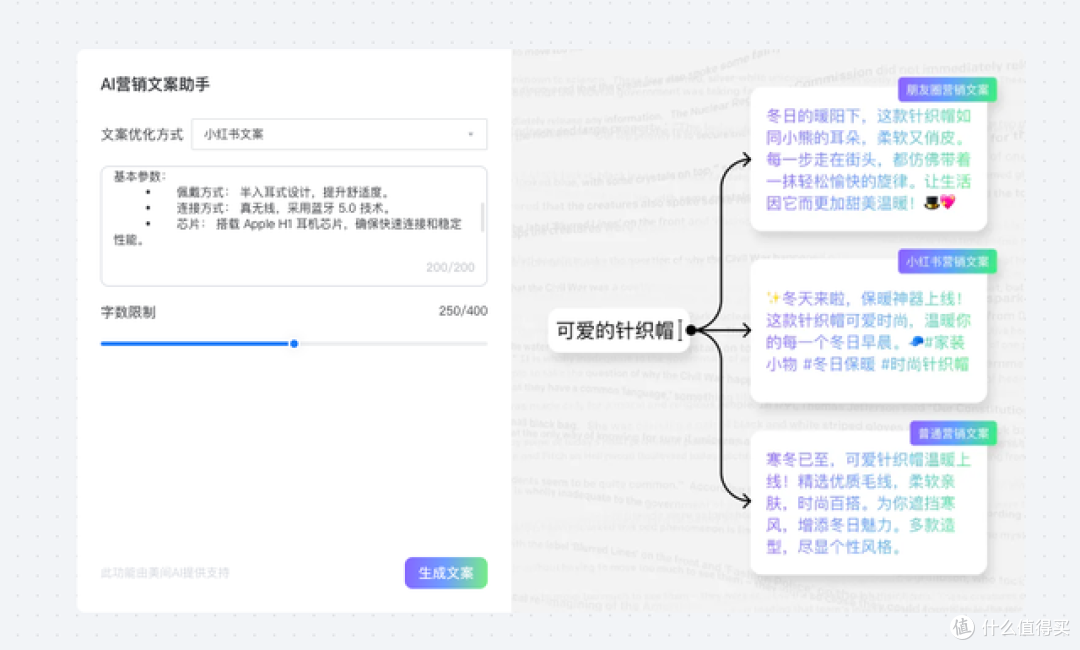Click the AI营销文案助手 title
This screenshot has height=650, width=1080.
point(155,84)
